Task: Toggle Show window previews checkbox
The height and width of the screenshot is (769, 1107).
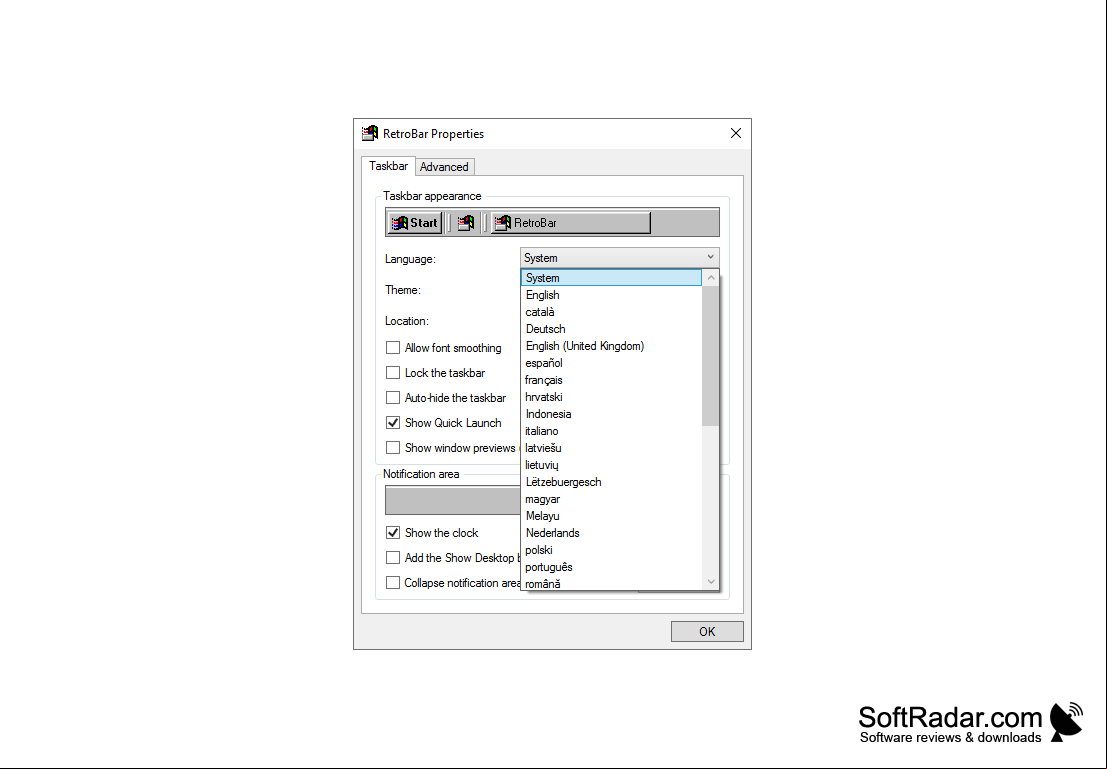Action: [x=393, y=448]
